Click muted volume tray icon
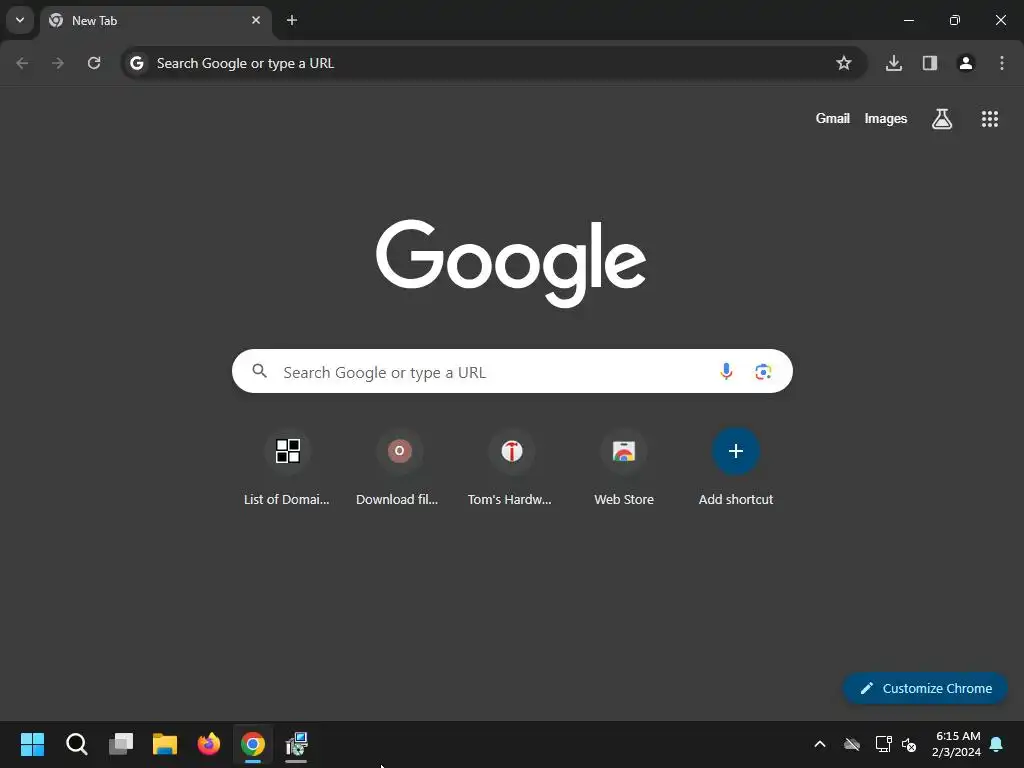This screenshot has width=1024, height=768. (x=909, y=744)
